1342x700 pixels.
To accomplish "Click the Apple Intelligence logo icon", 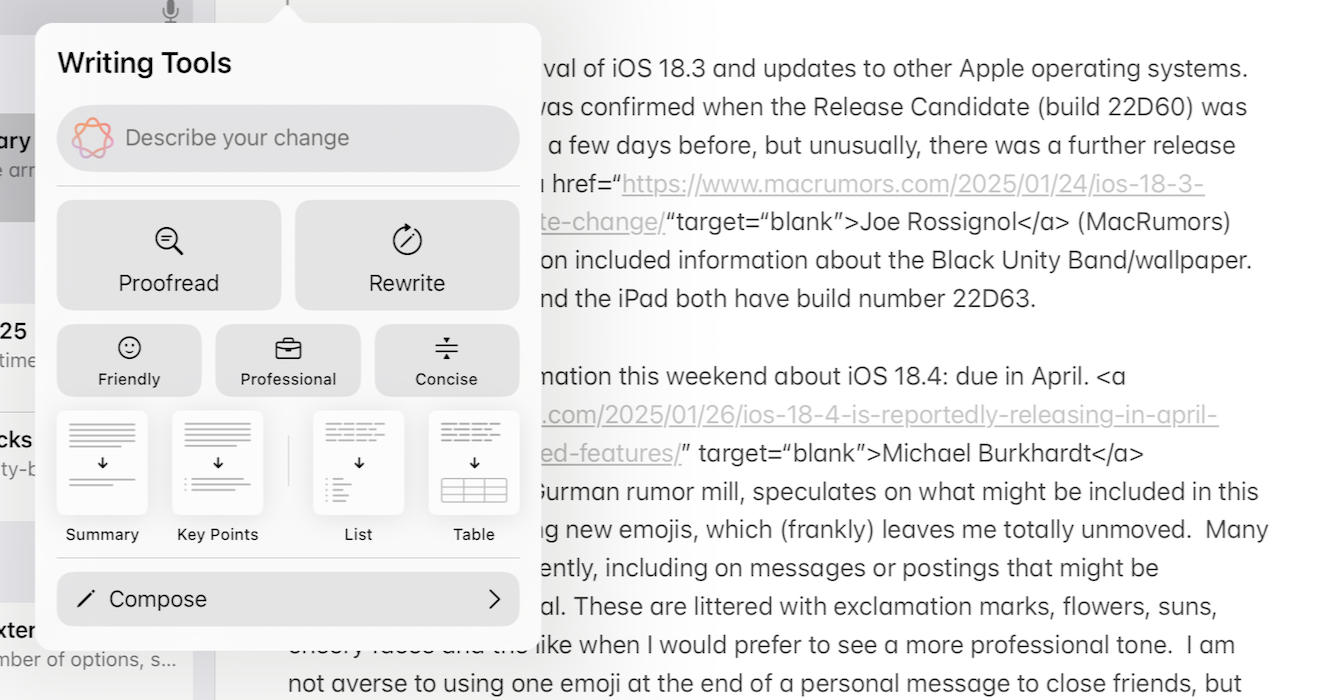I will [92, 138].
